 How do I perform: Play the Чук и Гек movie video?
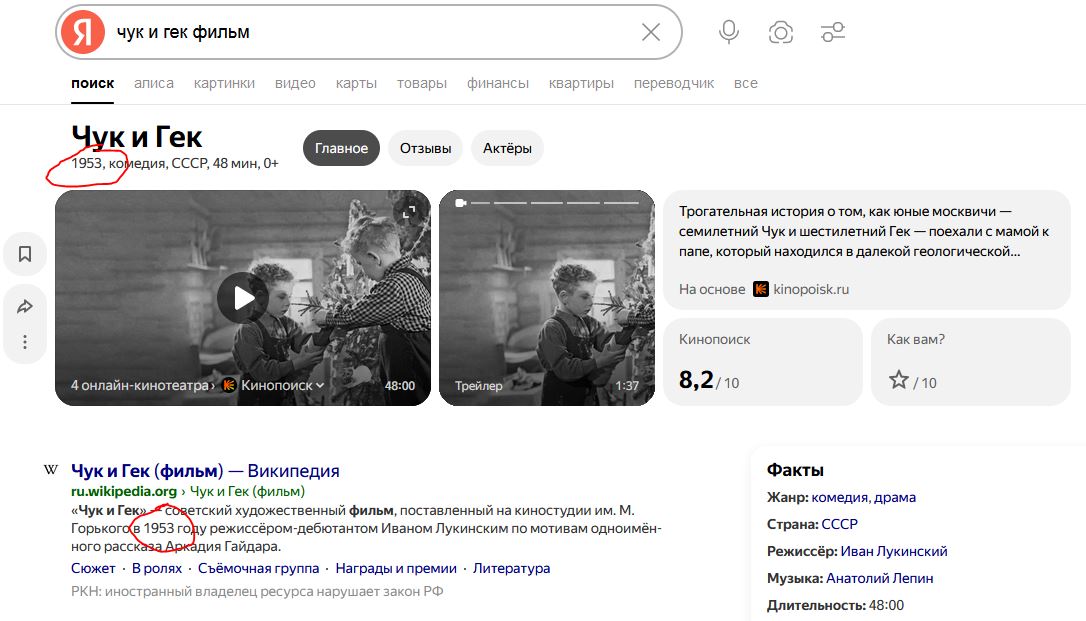(x=242, y=298)
